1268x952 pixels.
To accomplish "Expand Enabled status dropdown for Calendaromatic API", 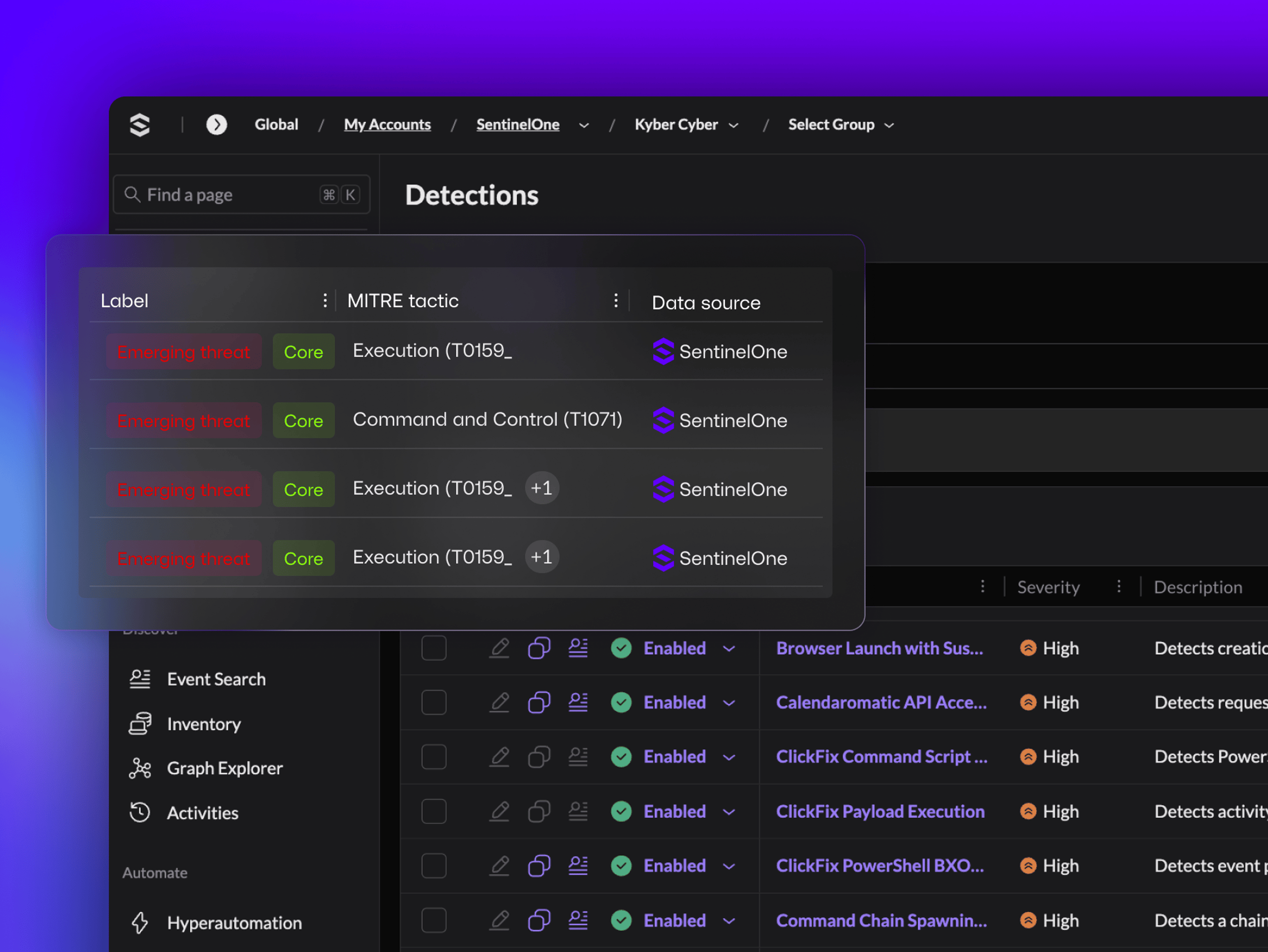I will point(729,703).
